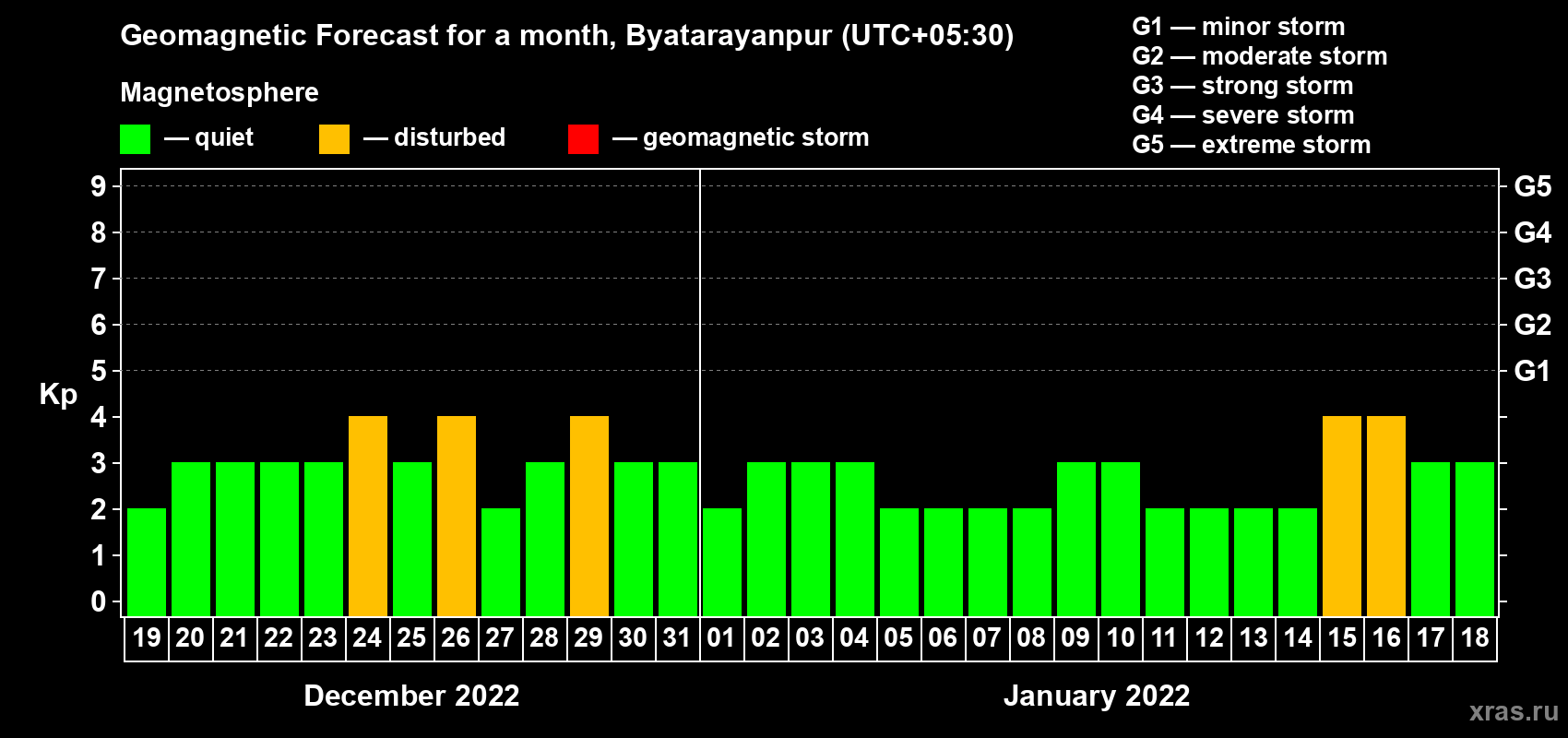Click the green bar for January 01
1568x738 pixels.
(722, 562)
